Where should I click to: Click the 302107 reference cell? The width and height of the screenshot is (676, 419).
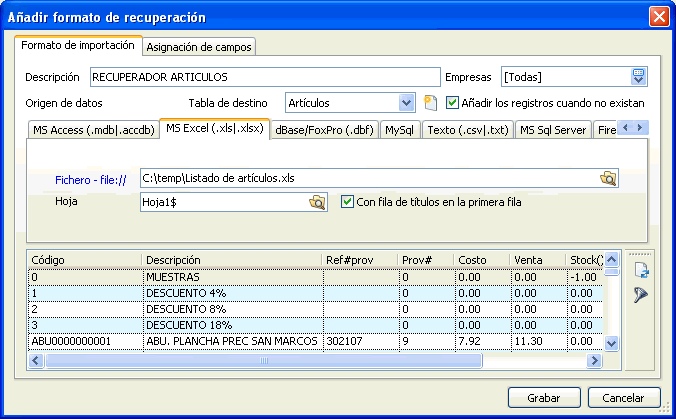(361, 341)
